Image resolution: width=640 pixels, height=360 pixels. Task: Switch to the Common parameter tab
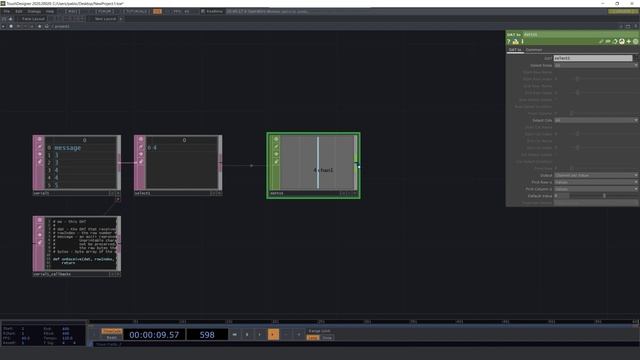pos(534,50)
